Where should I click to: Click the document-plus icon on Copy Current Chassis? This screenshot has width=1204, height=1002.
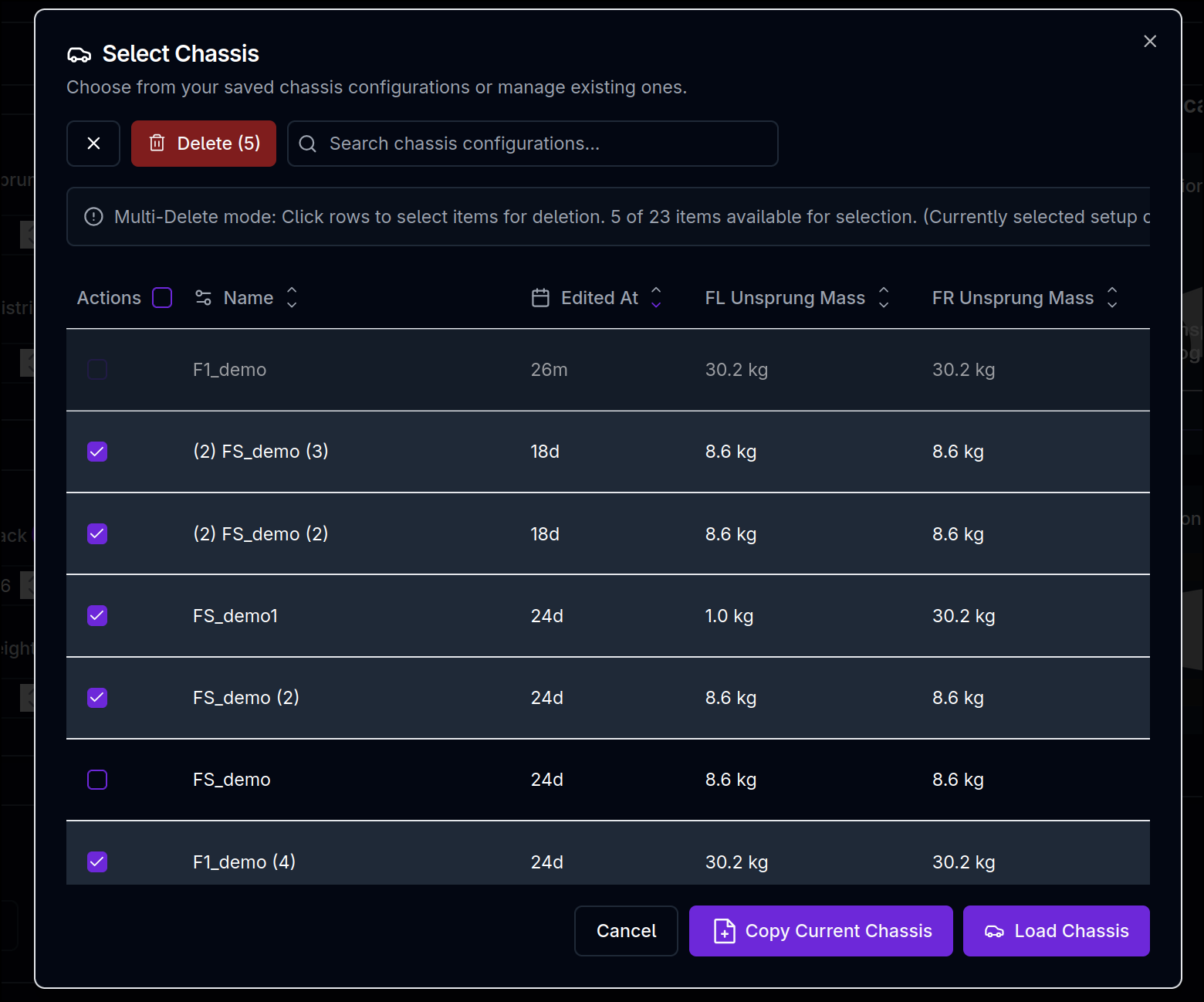click(x=724, y=931)
